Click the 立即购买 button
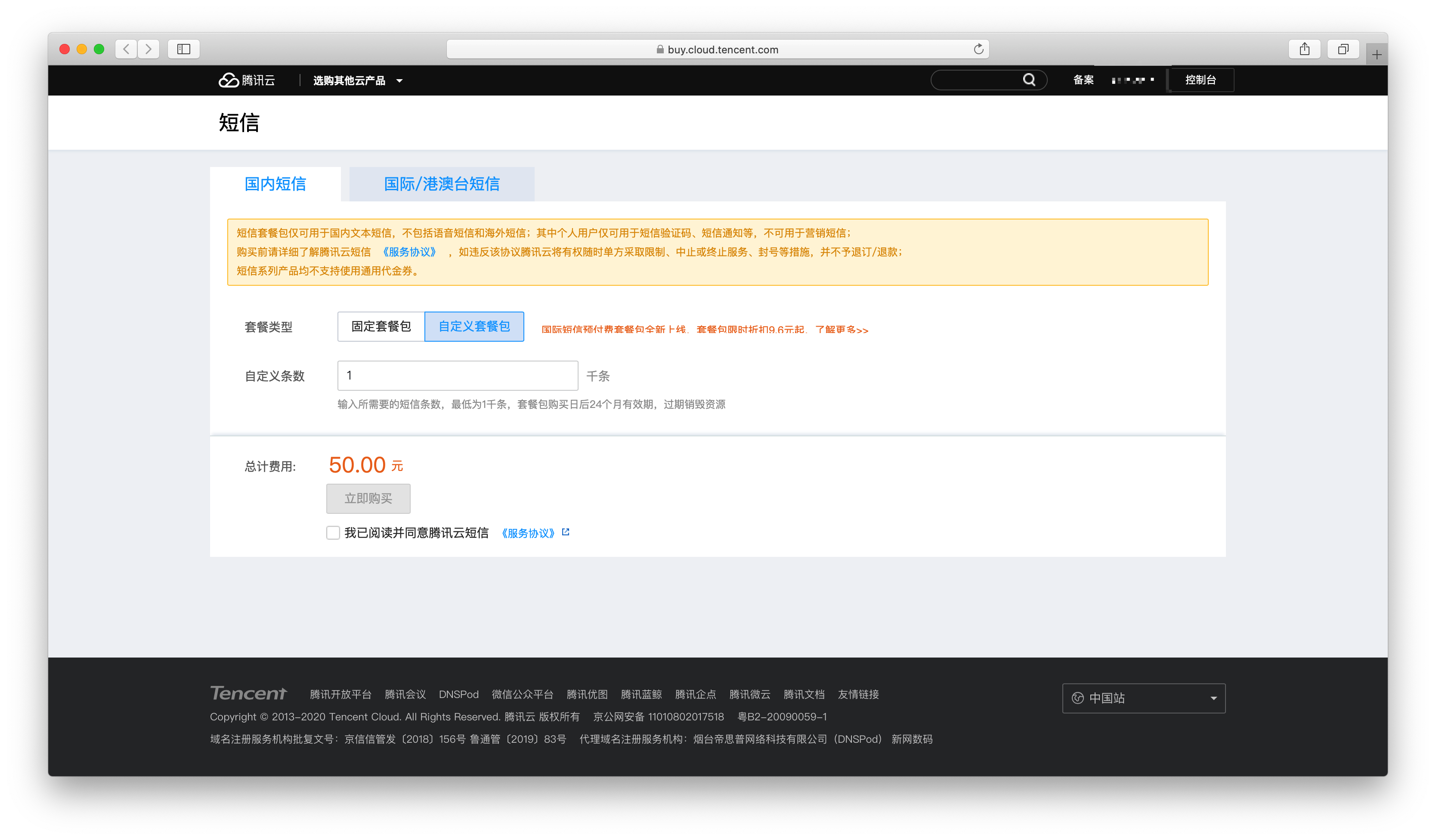1436x840 pixels. 368,498
